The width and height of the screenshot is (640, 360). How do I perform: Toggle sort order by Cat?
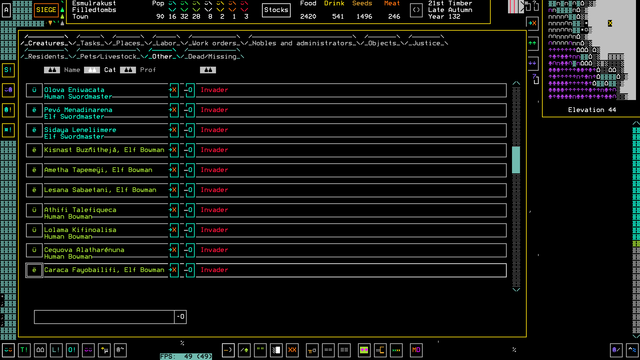pyautogui.click(x=92, y=70)
